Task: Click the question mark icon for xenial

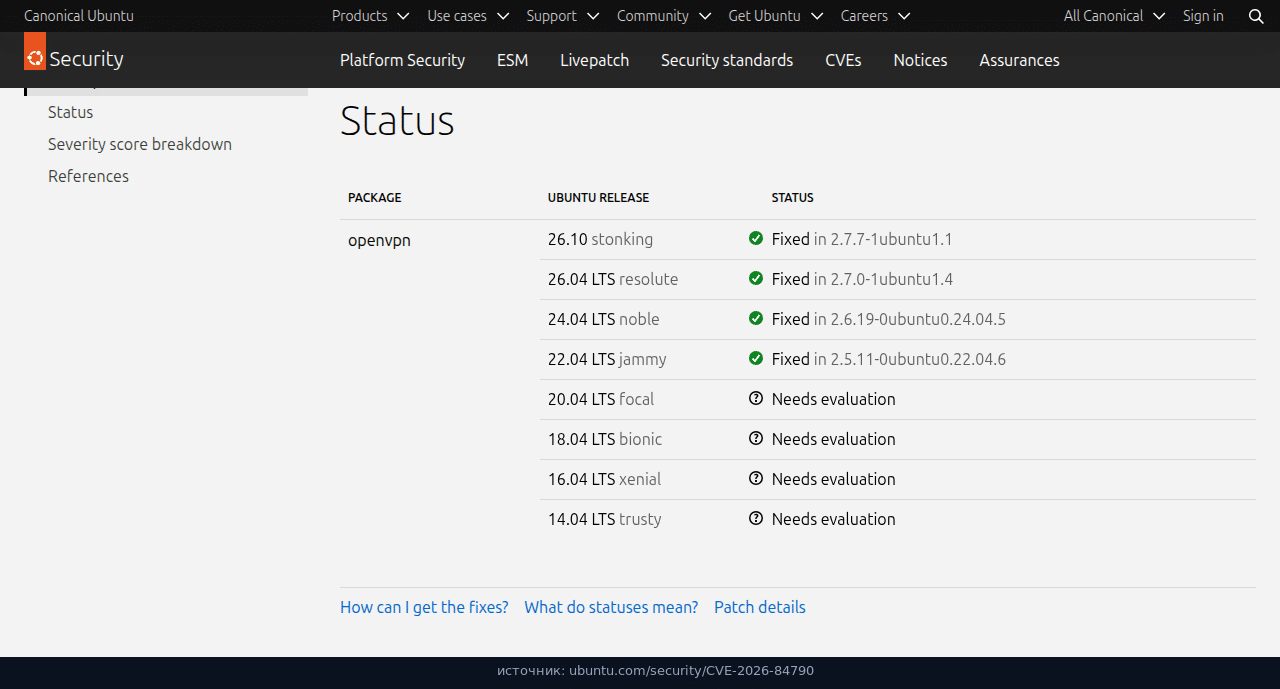Action: click(756, 479)
